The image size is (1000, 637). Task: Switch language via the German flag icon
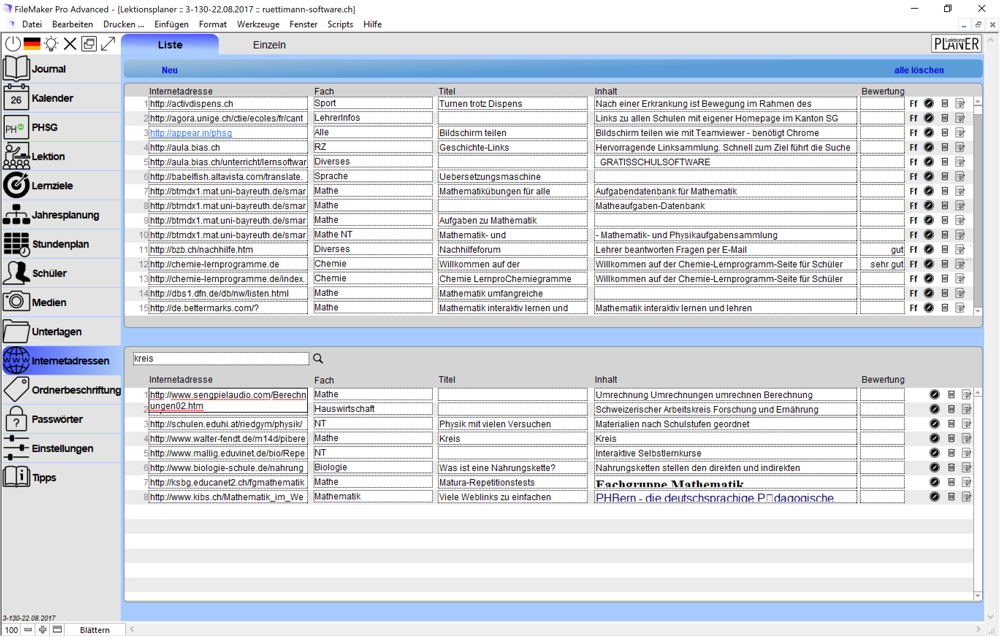pyautogui.click(x=32, y=43)
